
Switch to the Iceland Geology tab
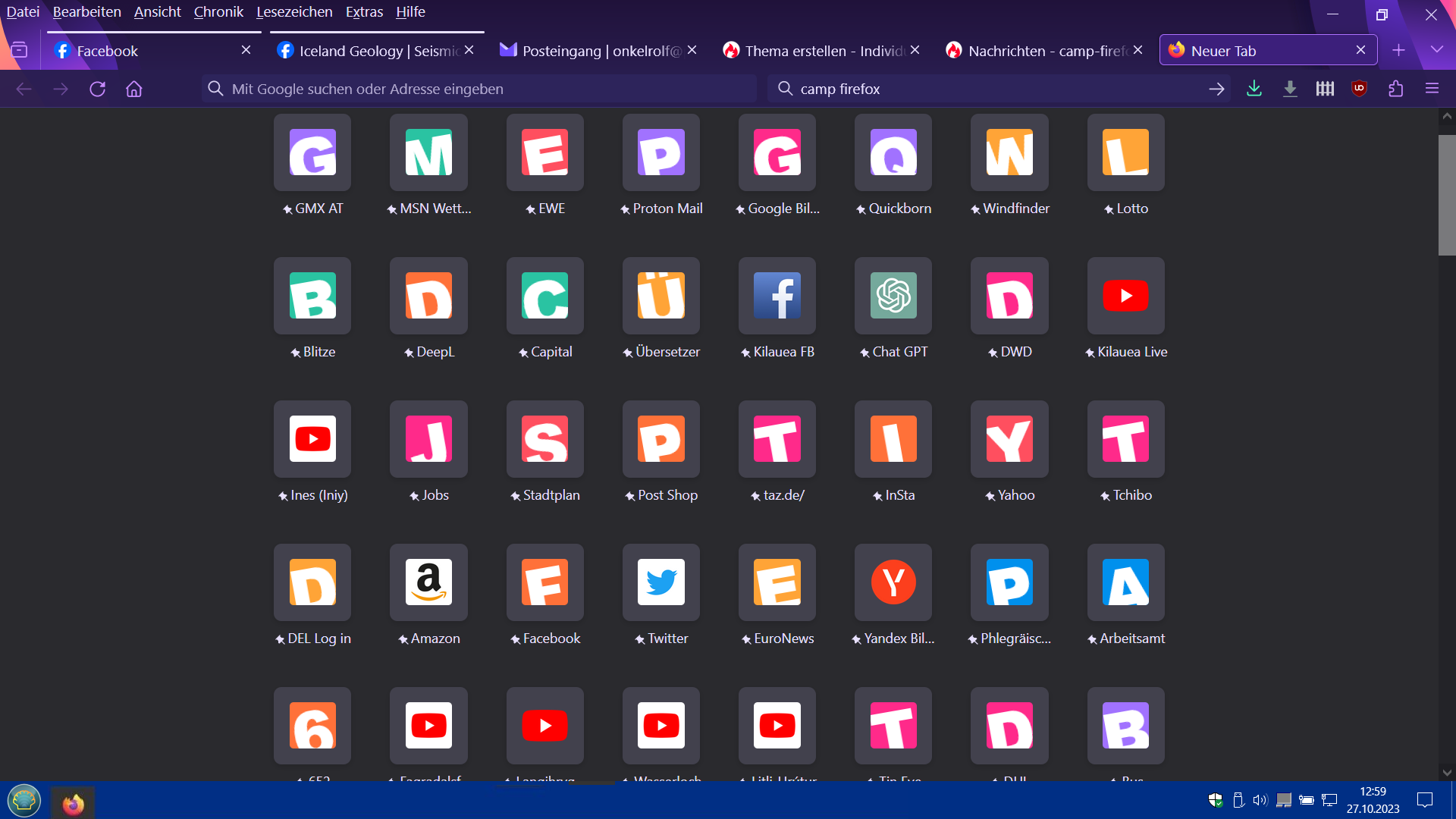[372, 51]
